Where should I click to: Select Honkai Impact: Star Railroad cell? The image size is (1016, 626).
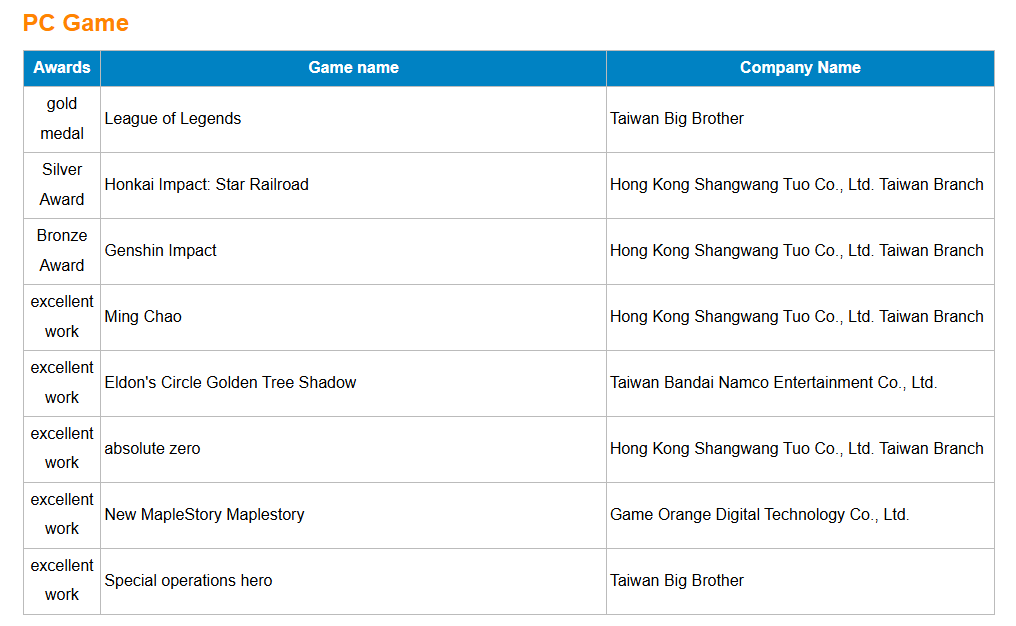pyautogui.click(x=353, y=185)
